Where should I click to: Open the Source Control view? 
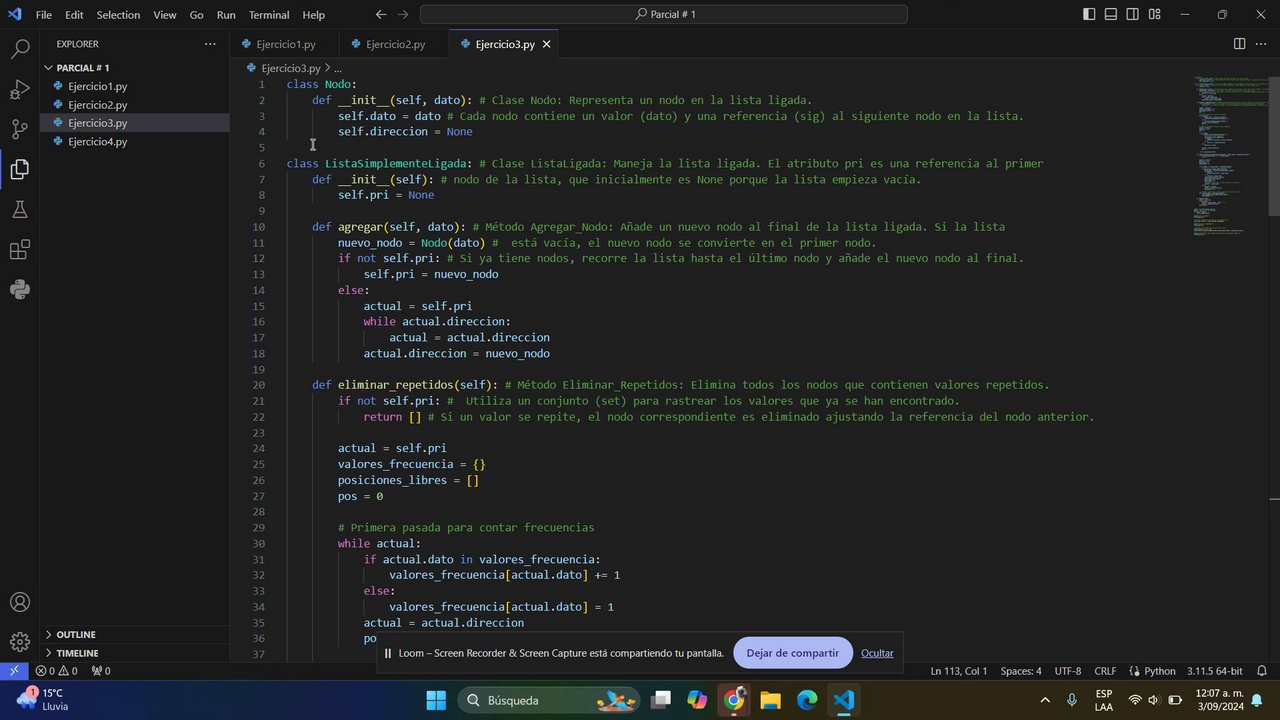tap(19, 129)
